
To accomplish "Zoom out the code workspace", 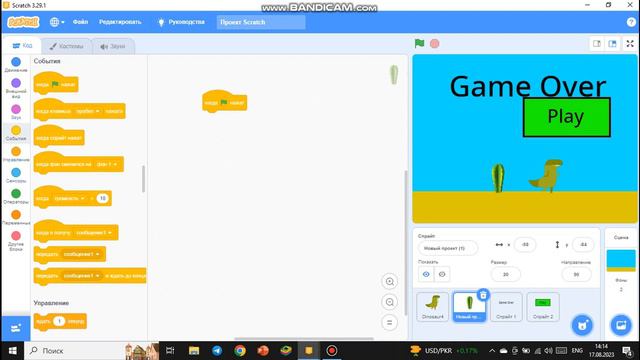I will pos(389,302).
